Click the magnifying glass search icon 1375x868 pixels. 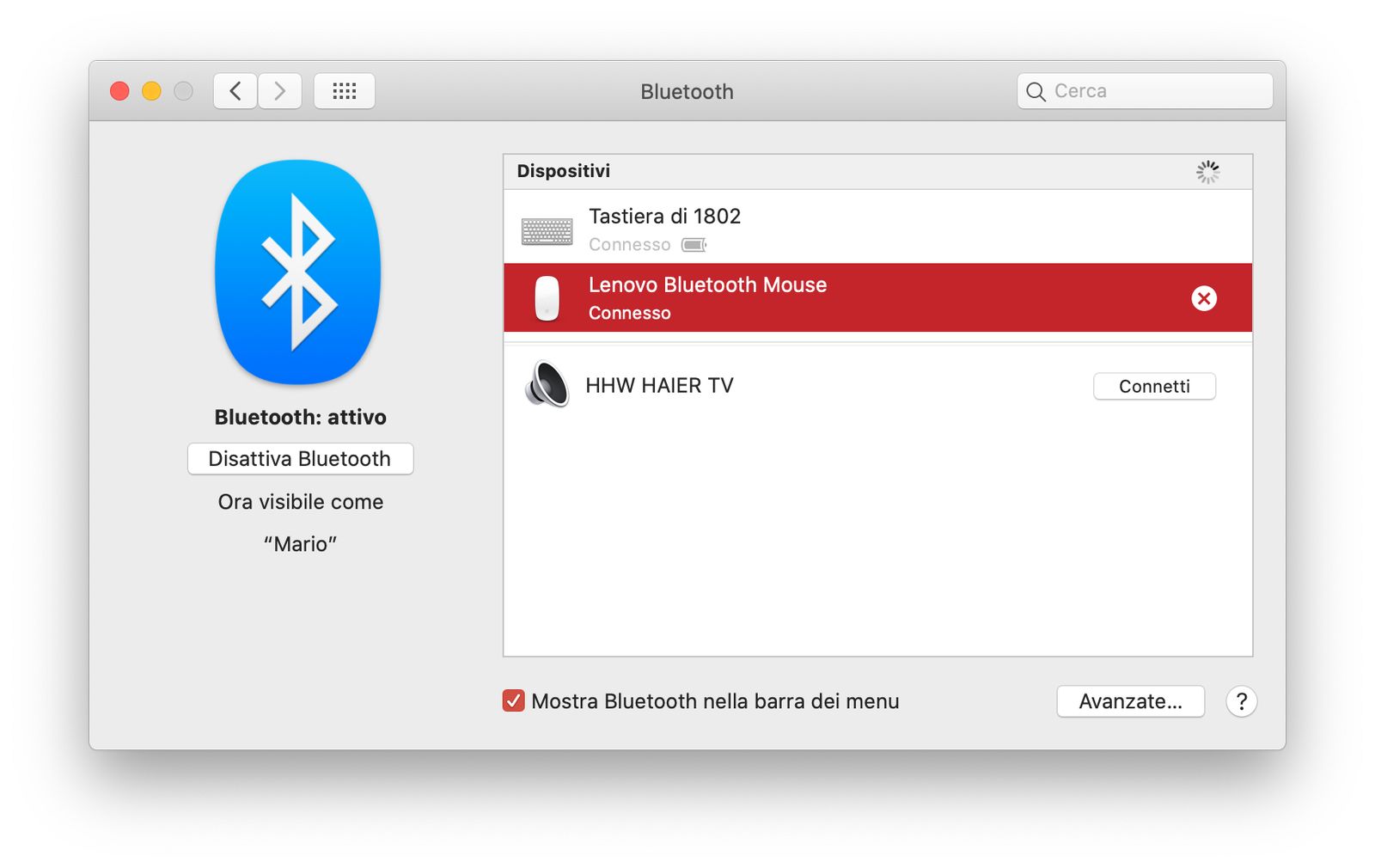1036,92
